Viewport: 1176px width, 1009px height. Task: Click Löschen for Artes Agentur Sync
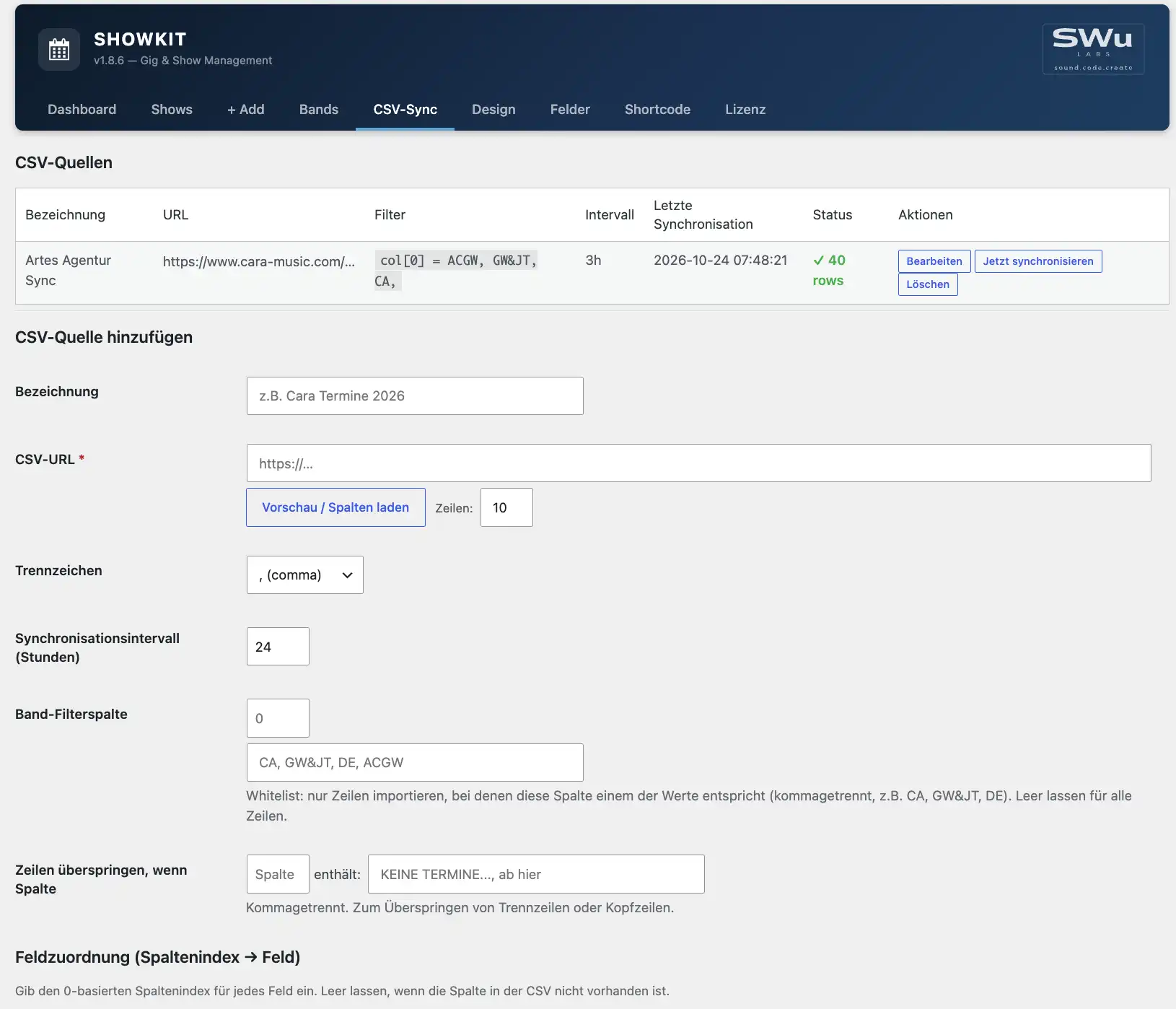pyautogui.click(x=928, y=284)
